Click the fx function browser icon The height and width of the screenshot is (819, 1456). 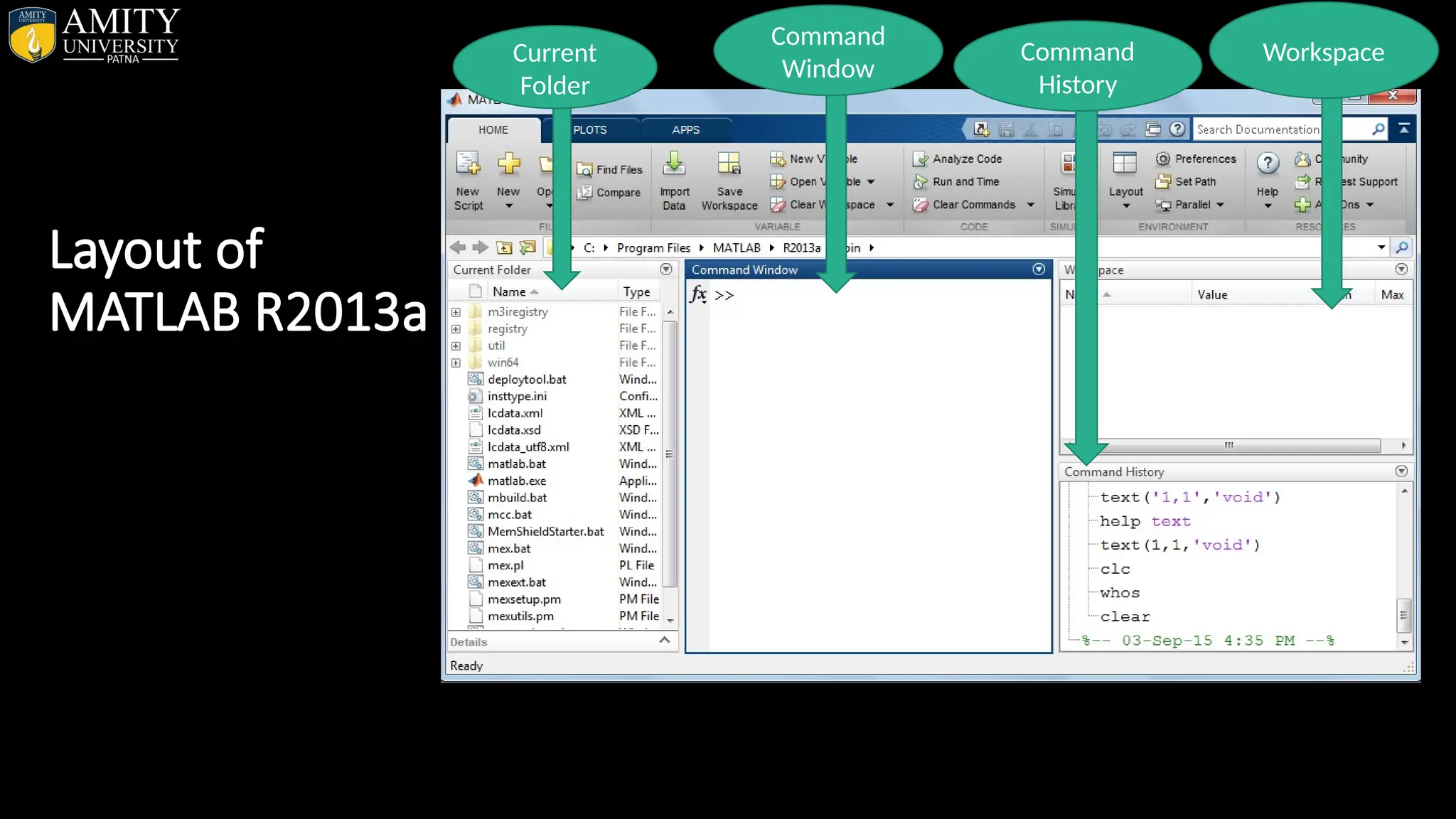[x=698, y=294]
